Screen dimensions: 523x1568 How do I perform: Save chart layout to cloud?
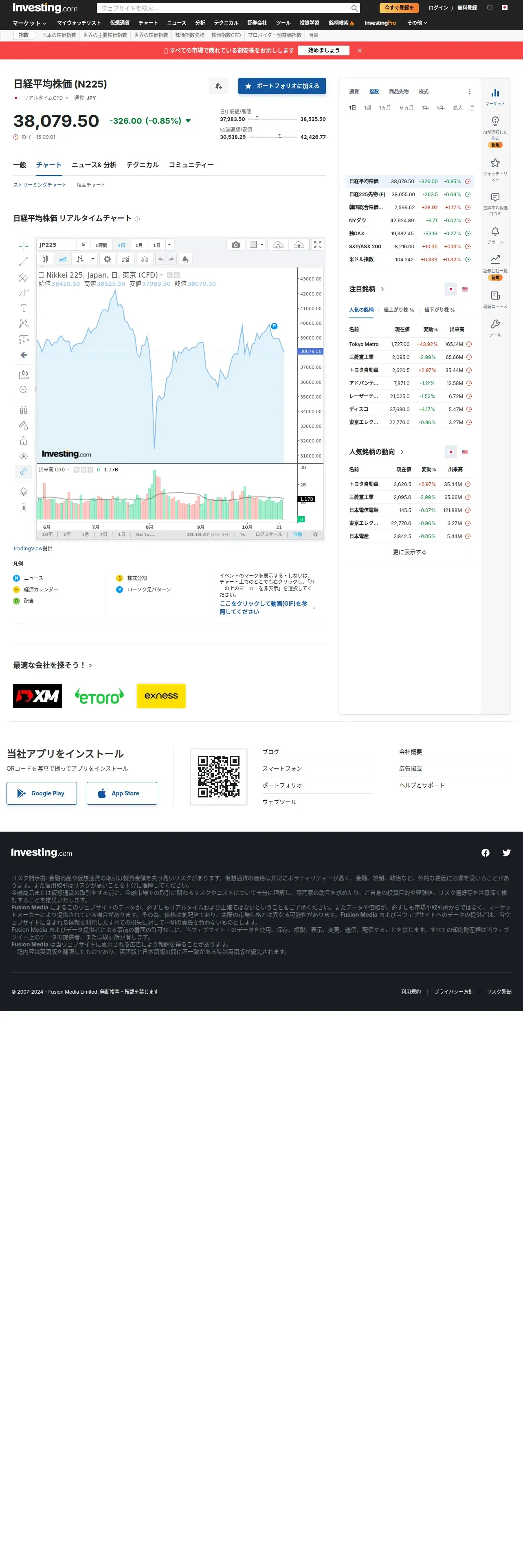[x=298, y=245]
